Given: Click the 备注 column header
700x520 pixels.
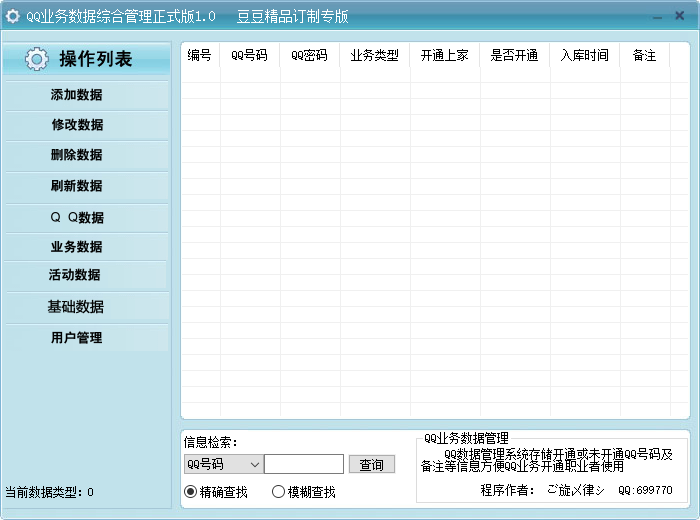Looking at the screenshot, I should pyautogui.click(x=644, y=55).
